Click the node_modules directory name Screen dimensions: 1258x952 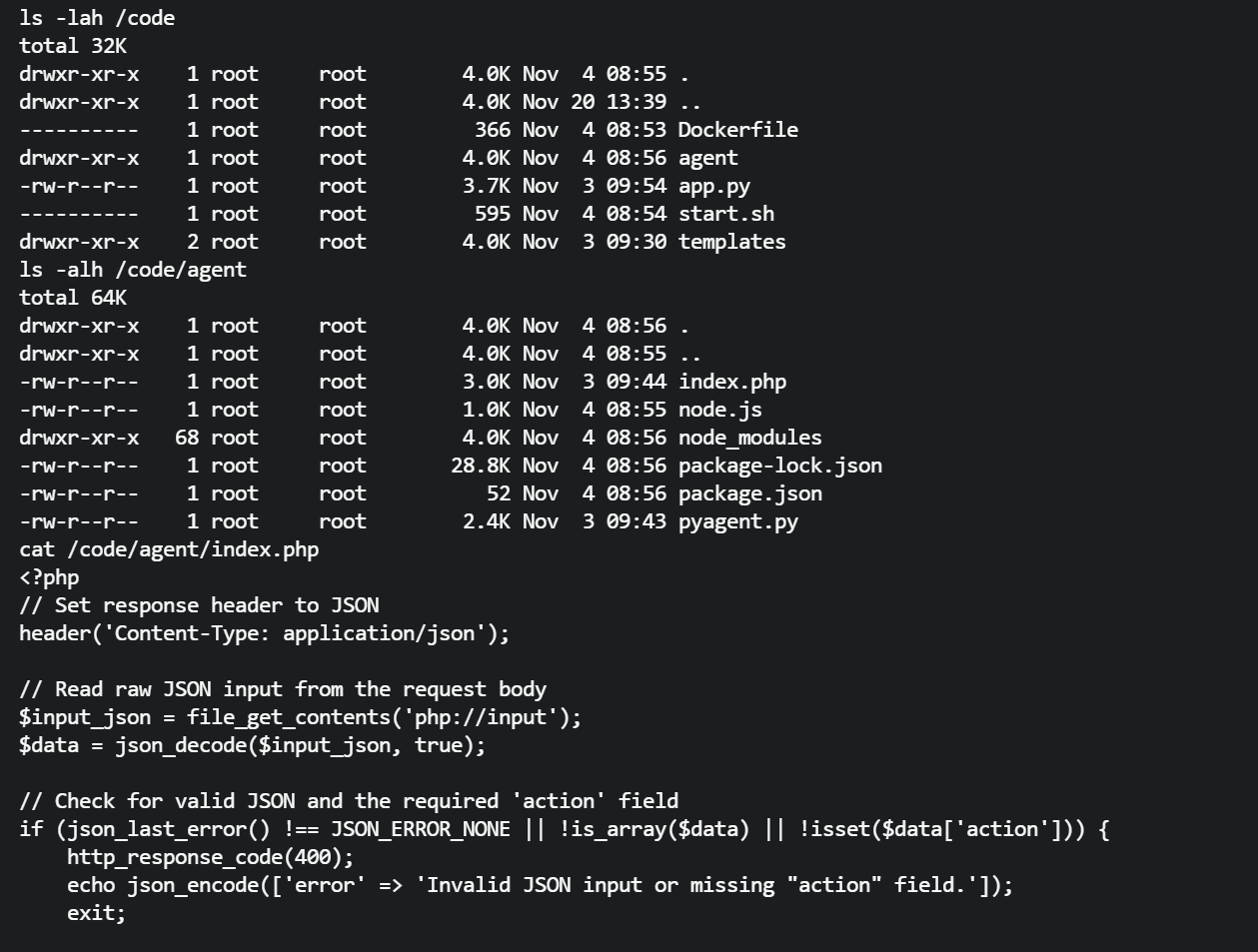[749, 438]
